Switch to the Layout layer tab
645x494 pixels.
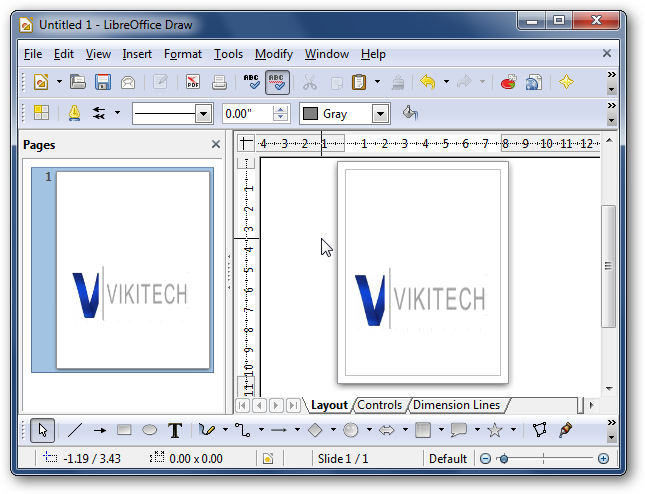click(x=329, y=405)
